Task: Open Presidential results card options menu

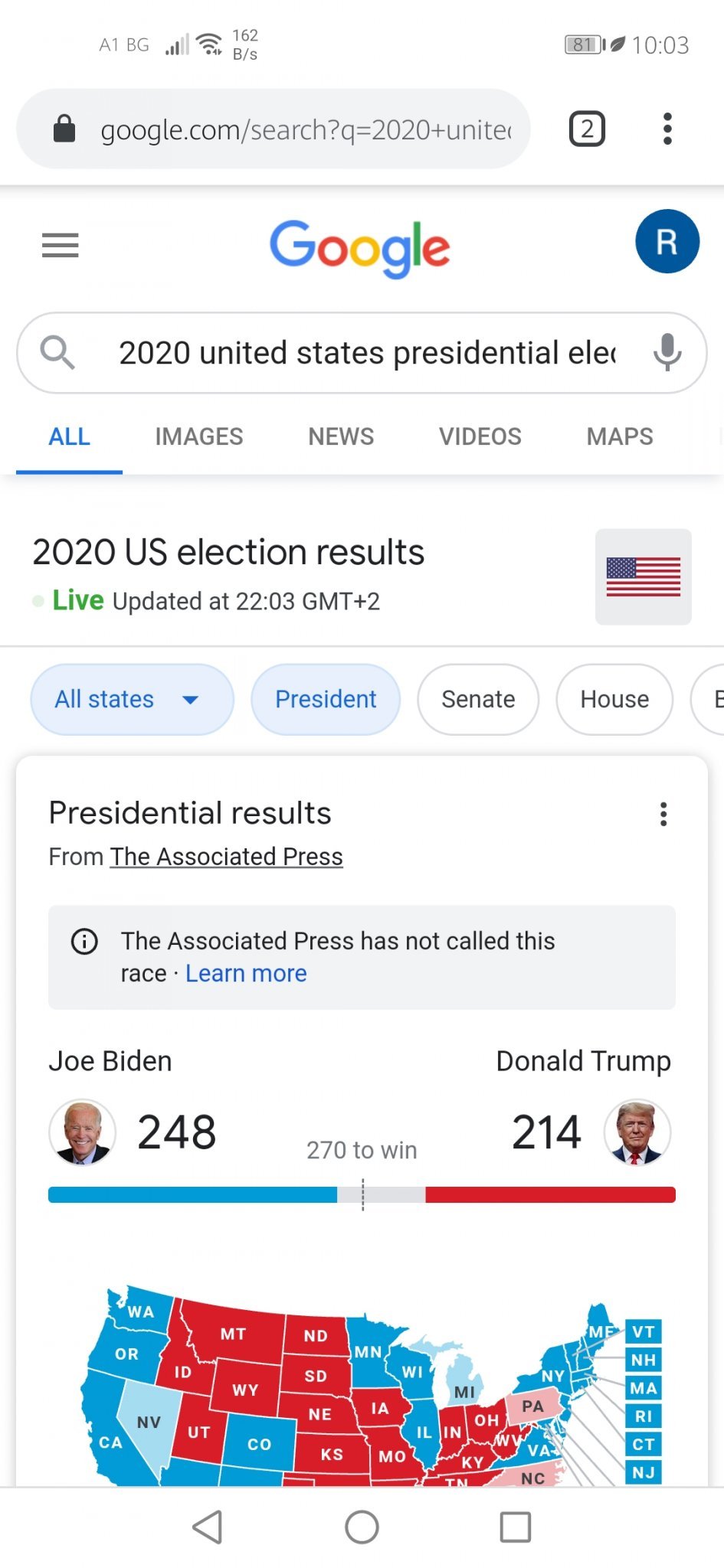Action: (x=663, y=814)
